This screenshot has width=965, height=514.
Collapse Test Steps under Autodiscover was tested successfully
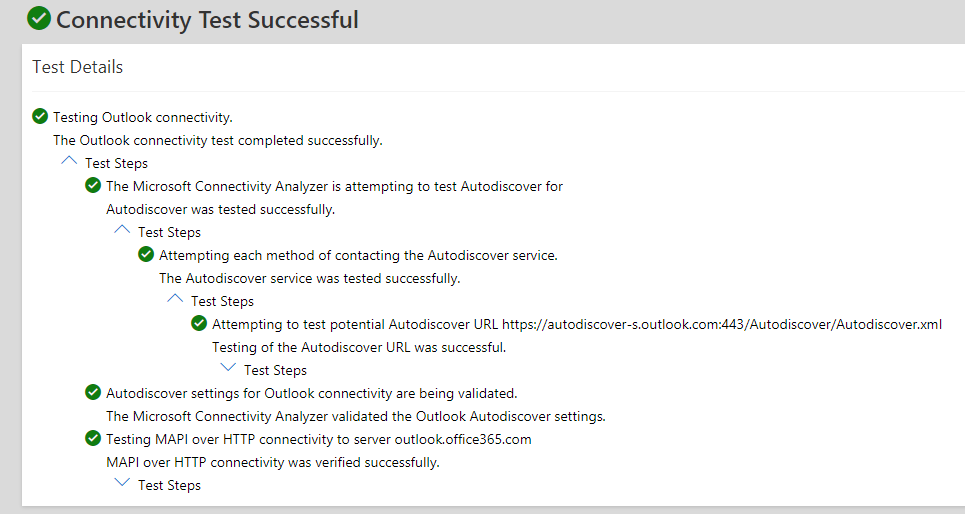122,230
